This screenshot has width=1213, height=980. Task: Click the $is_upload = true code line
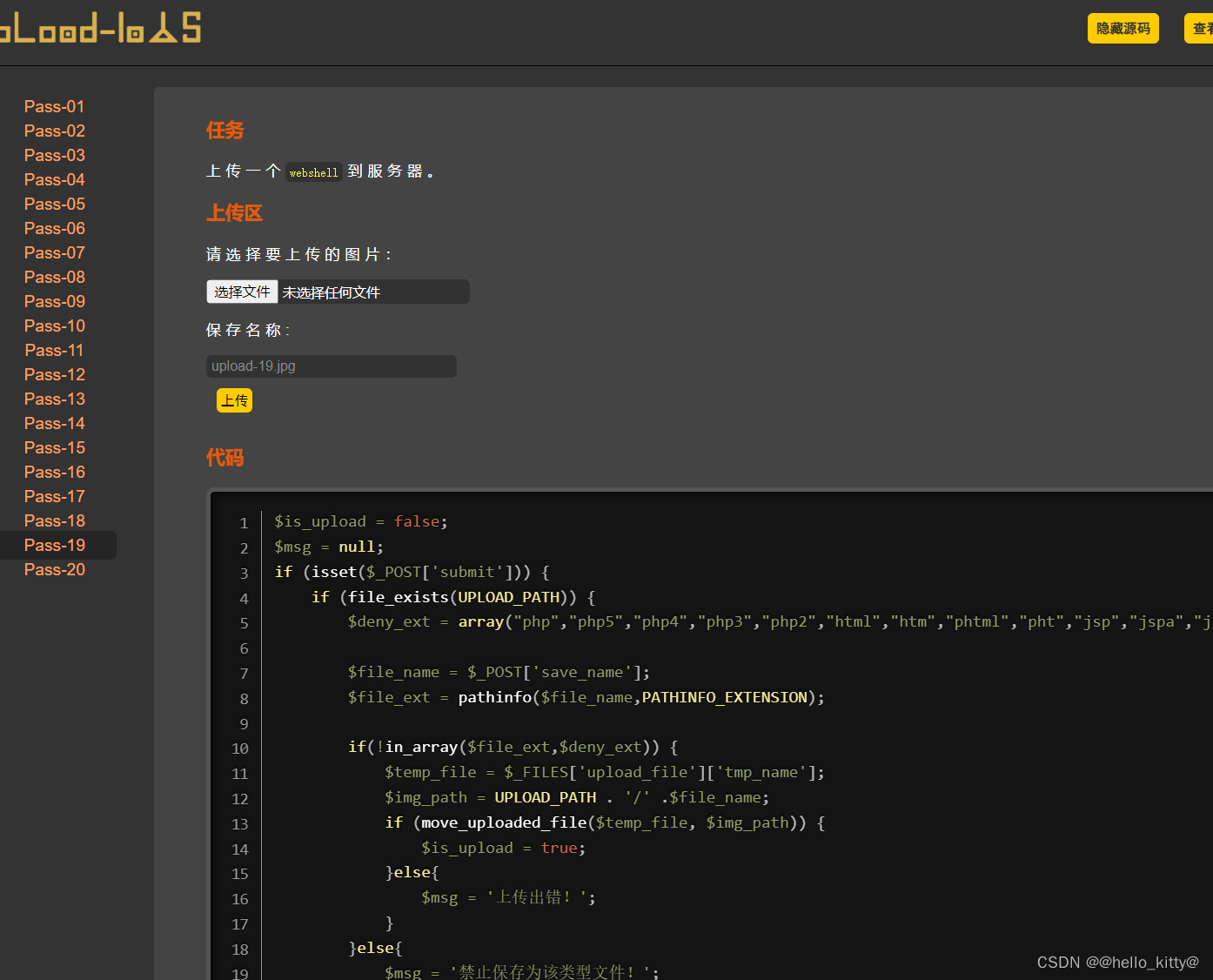coord(504,848)
